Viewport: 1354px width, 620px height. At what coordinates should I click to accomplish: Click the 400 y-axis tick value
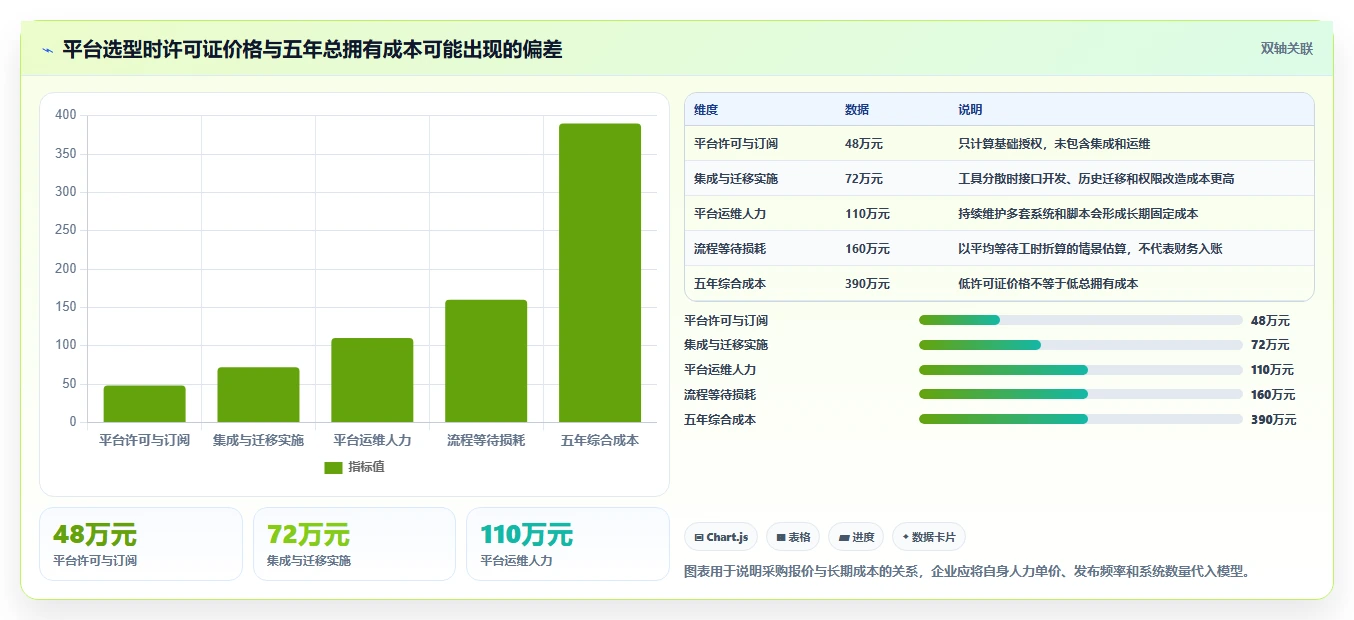pos(66,115)
